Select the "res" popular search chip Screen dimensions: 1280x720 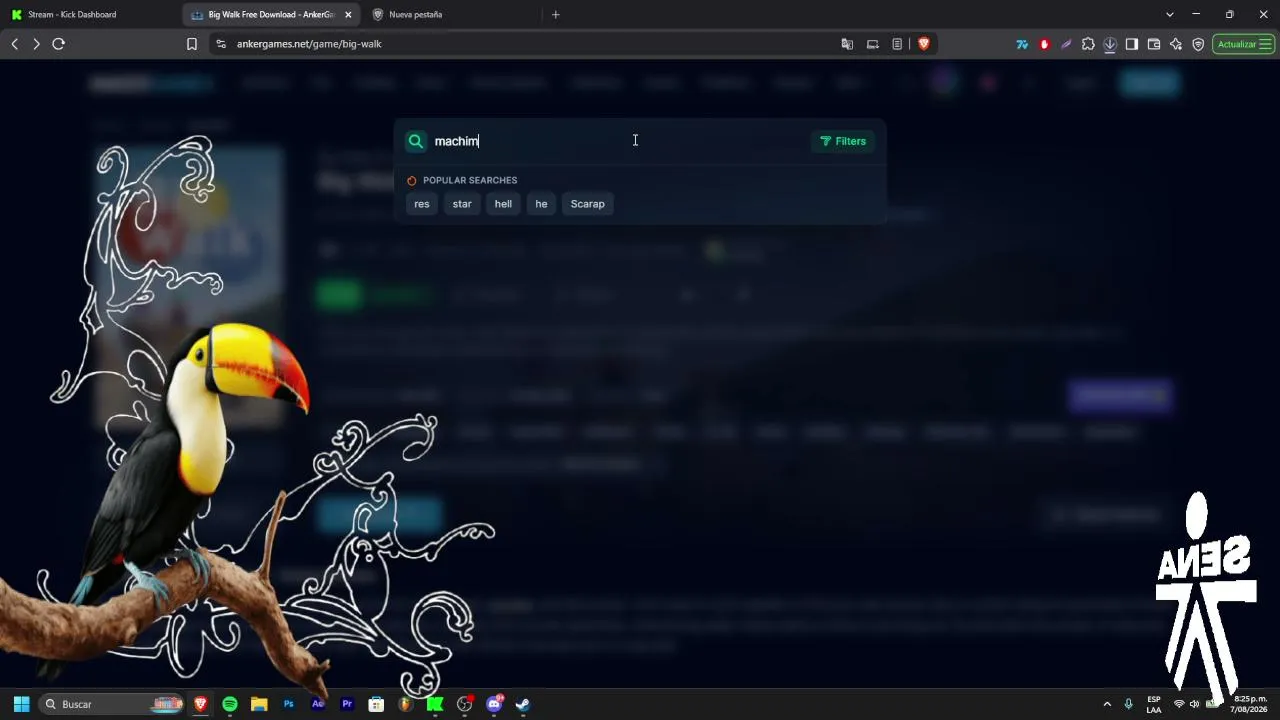coord(422,204)
